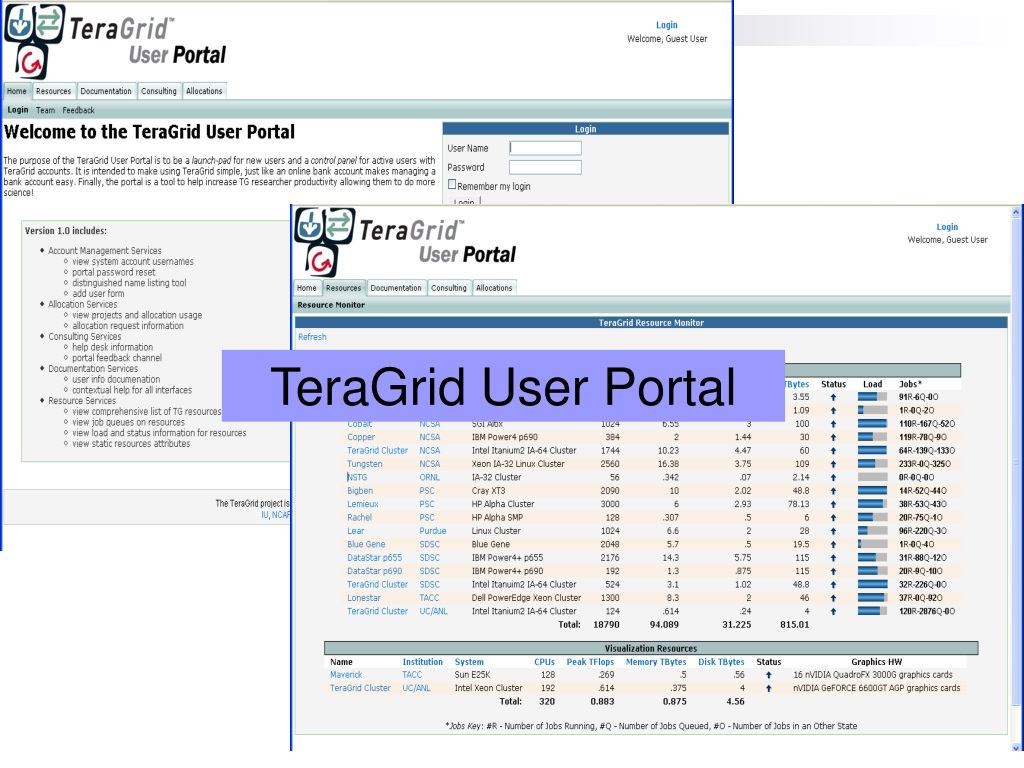1024x768 pixels.
Task: Click the Login link above Welcome, Guest User in the back window
Action: click(x=667, y=25)
